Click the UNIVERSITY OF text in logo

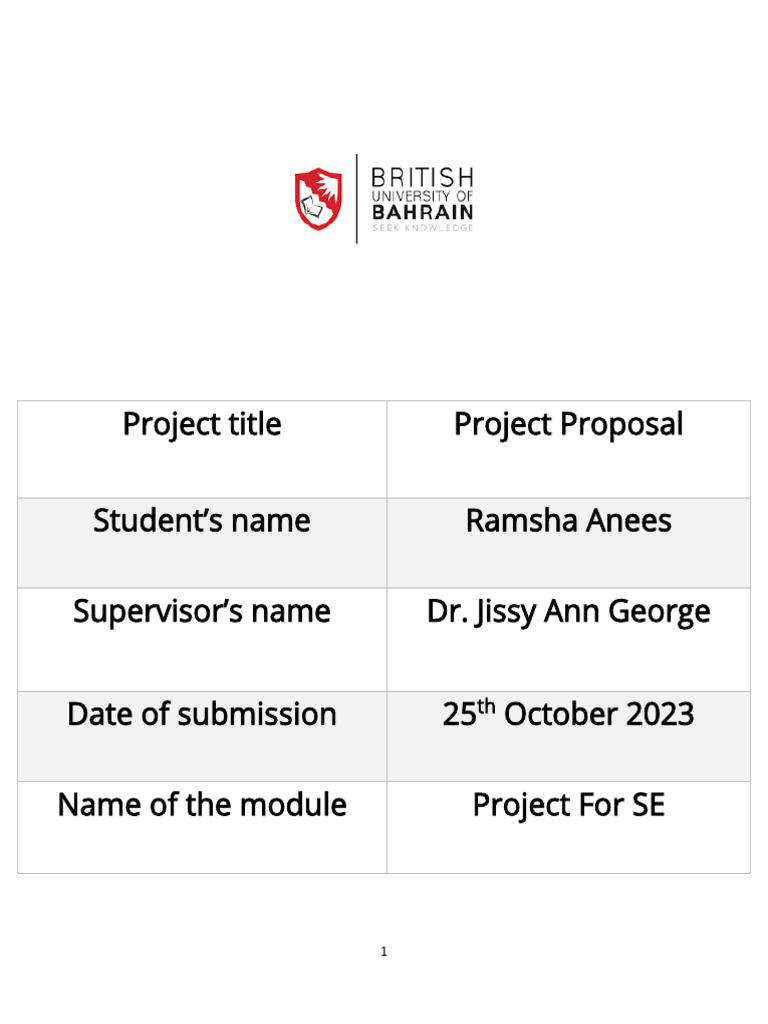(422, 197)
